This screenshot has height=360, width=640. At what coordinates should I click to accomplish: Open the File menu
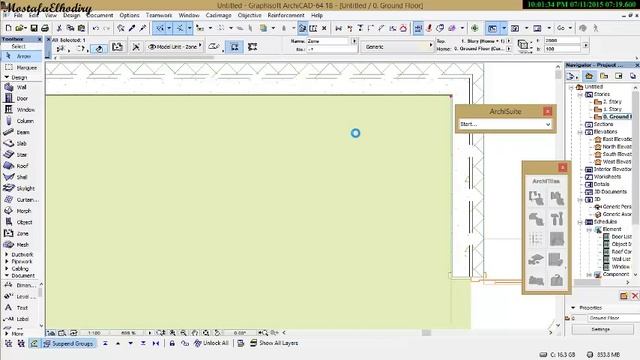(x=18, y=15)
